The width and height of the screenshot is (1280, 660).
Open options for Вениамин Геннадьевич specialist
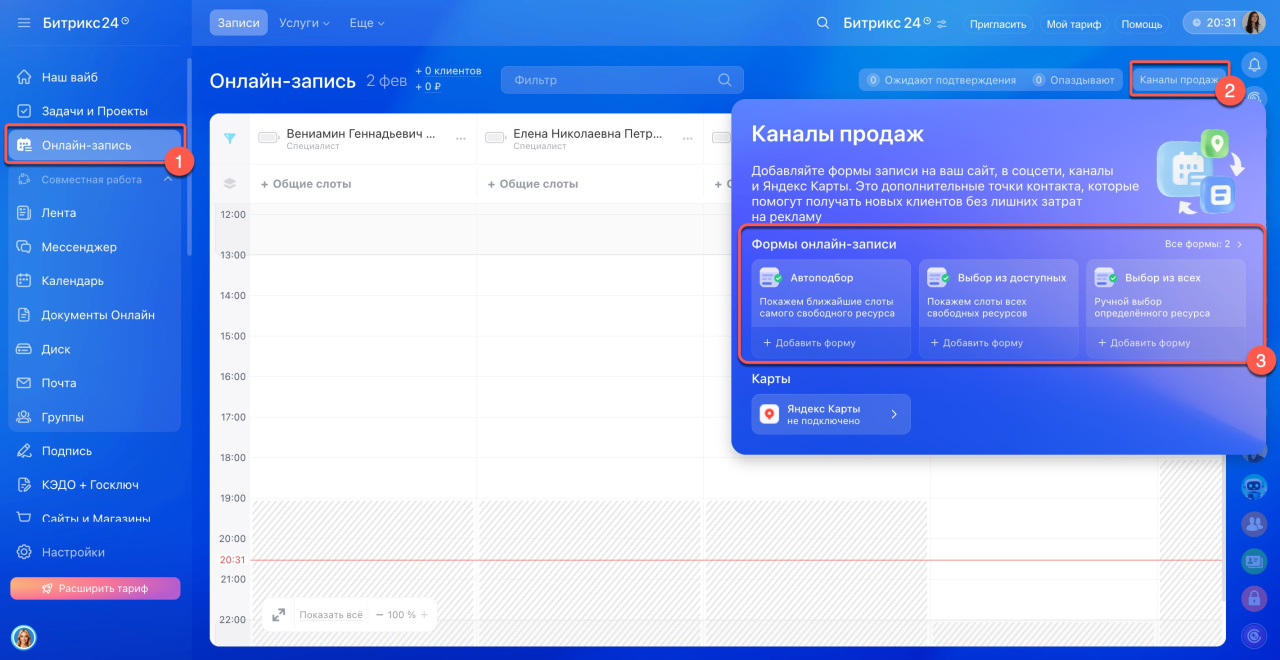coord(461,138)
